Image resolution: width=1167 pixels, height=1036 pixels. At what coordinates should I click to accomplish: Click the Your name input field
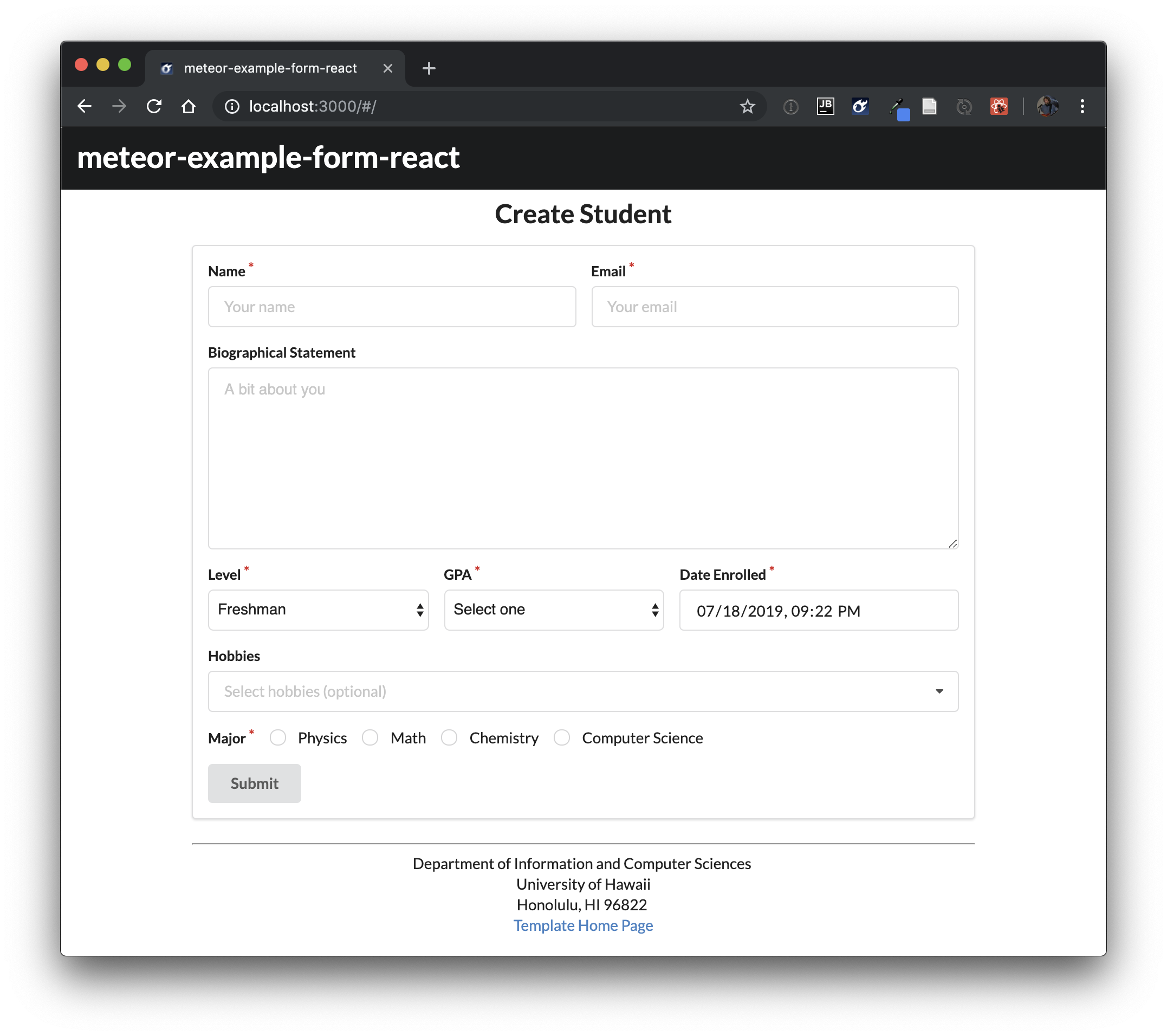click(392, 307)
